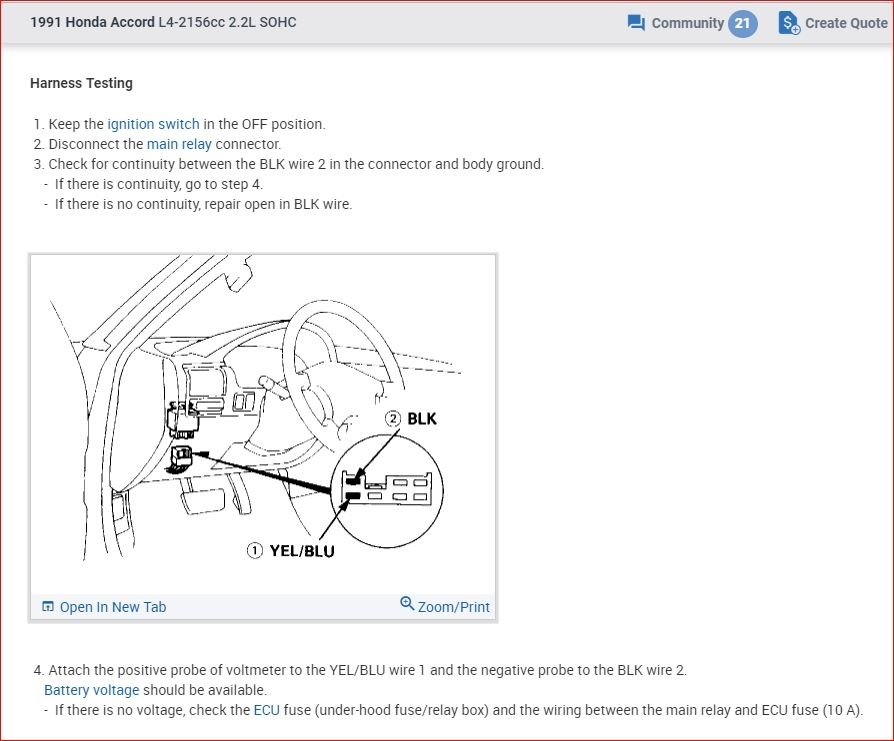The width and height of the screenshot is (894, 741).
Task: Click the Create Quote dollar icon
Action: [789, 23]
